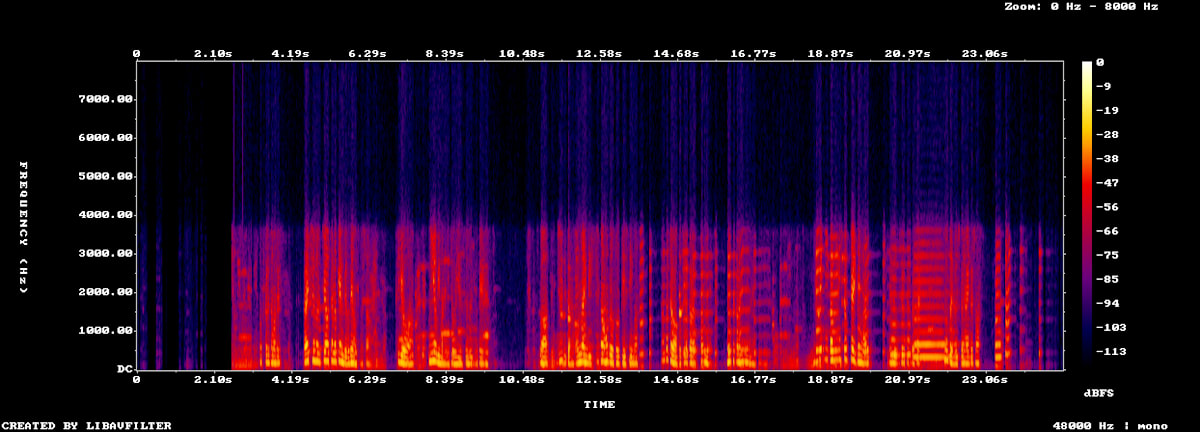Click the dBFS unit label under color scale
Screen dimensions: 1200x432
click(x=1099, y=393)
